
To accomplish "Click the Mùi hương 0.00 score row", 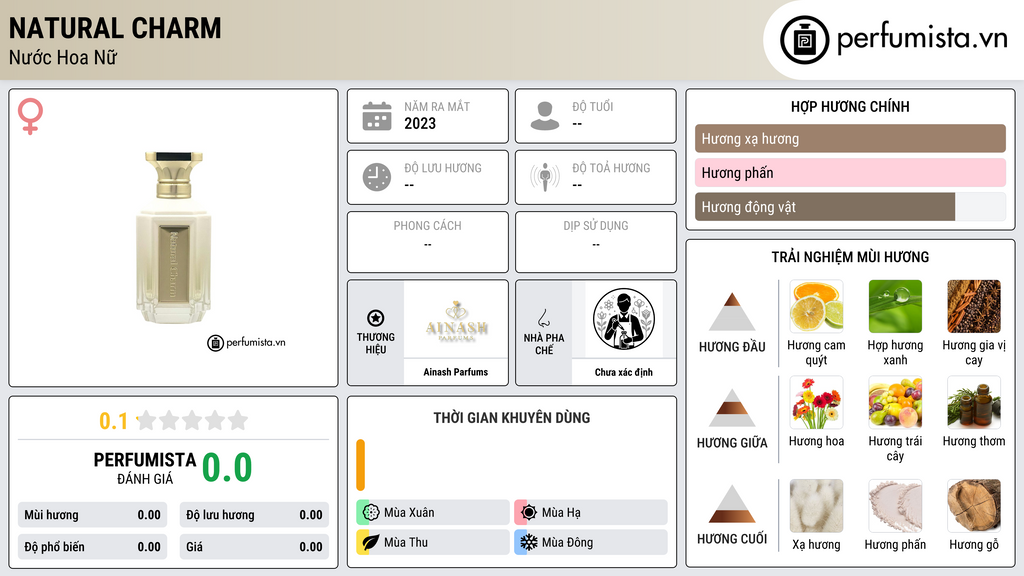I will tap(93, 515).
